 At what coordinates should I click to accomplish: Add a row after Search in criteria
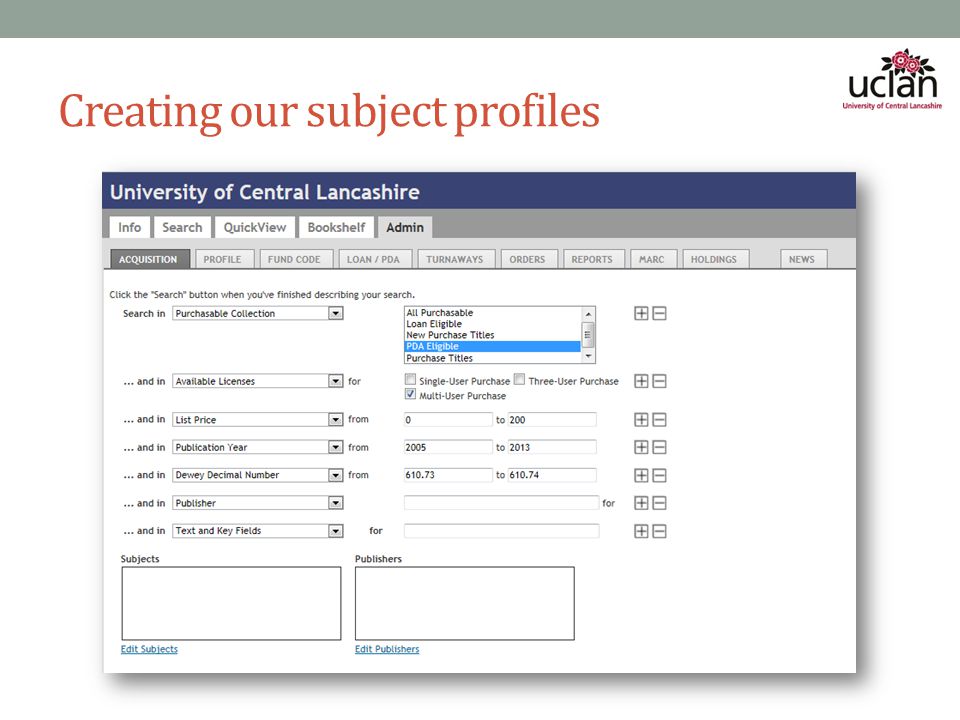point(641,313)
